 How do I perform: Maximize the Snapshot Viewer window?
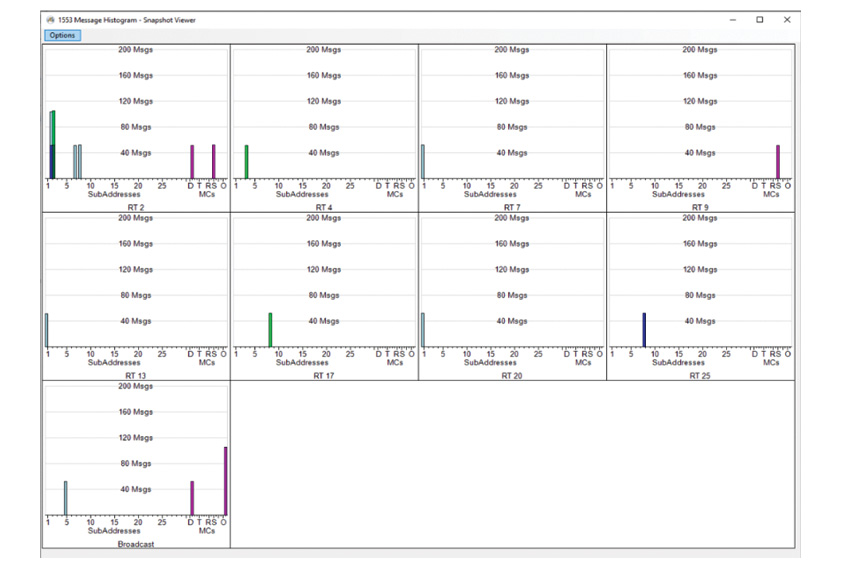coord(760,19)
